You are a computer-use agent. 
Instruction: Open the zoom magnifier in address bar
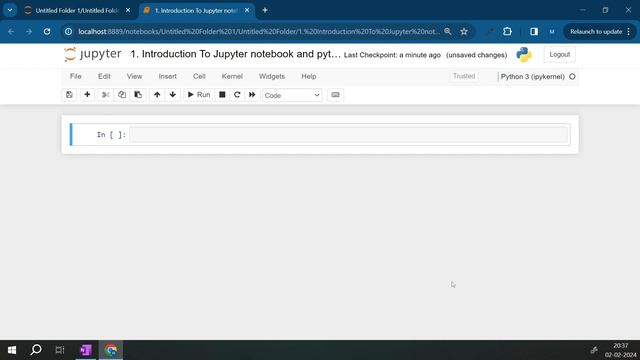pos(448,31)
